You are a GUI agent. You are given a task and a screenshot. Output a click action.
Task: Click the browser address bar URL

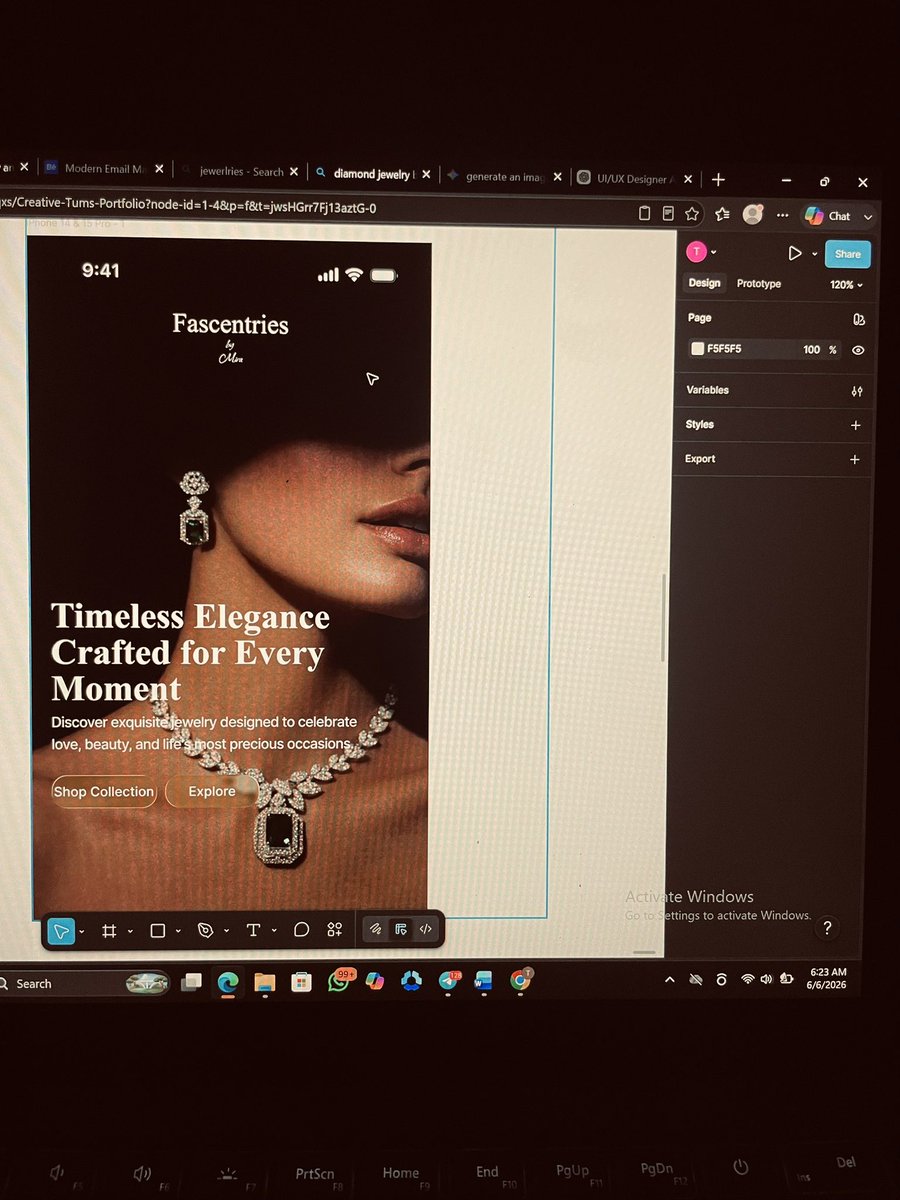point(190,207)
